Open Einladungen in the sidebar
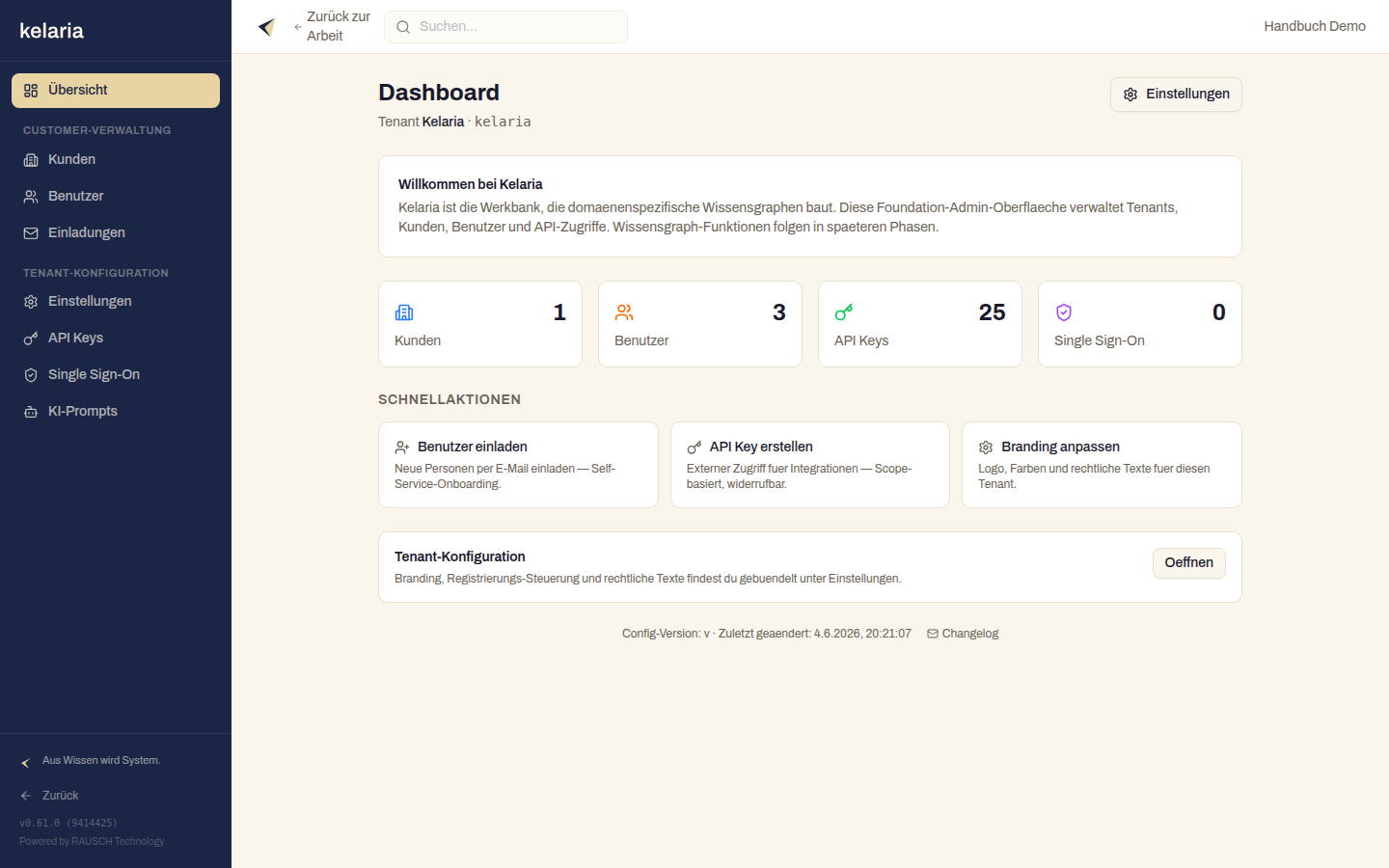1389x868 pixels. coord(116,233)
